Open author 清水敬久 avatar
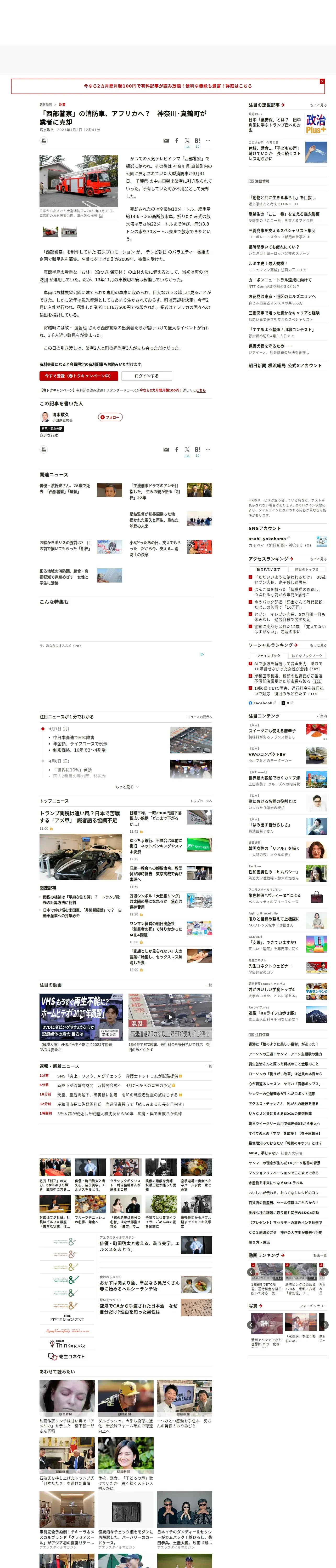The height and width of the screenshot is (1568, 336). tap(44, 417)
